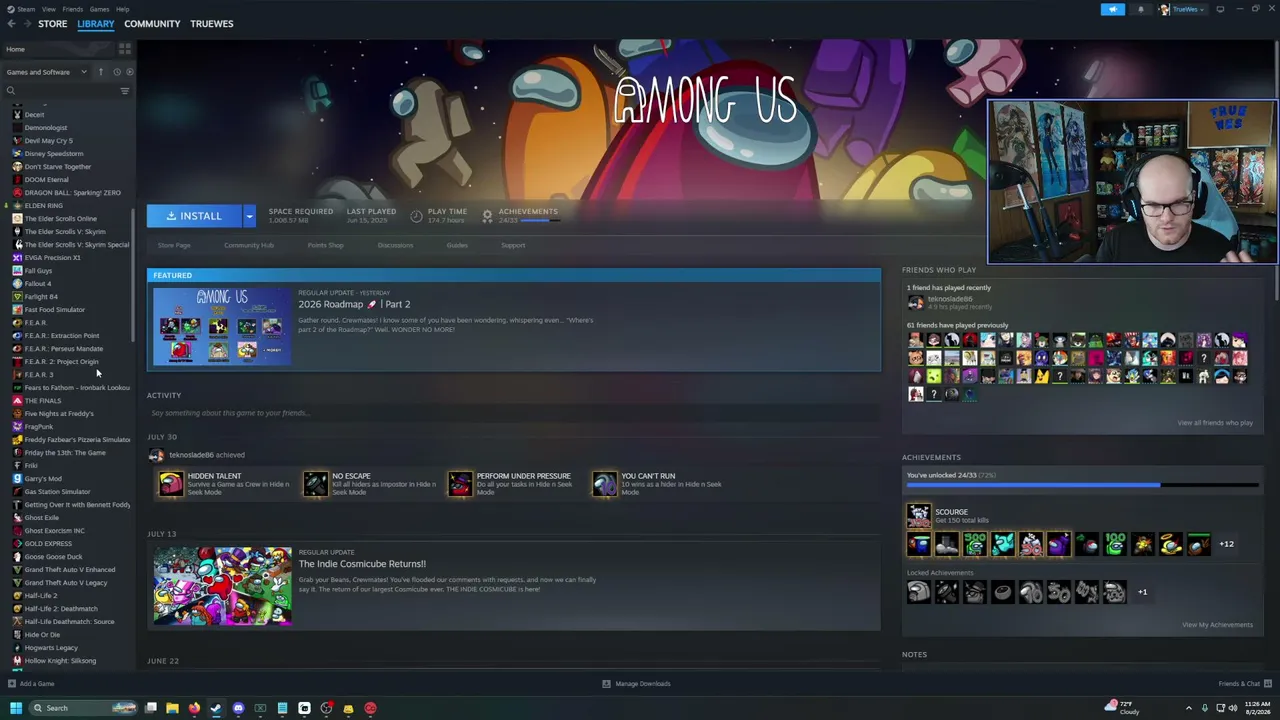Switch to the STORE tab
This screenshot has height=720, width=1280.
[x=52, y=24]
